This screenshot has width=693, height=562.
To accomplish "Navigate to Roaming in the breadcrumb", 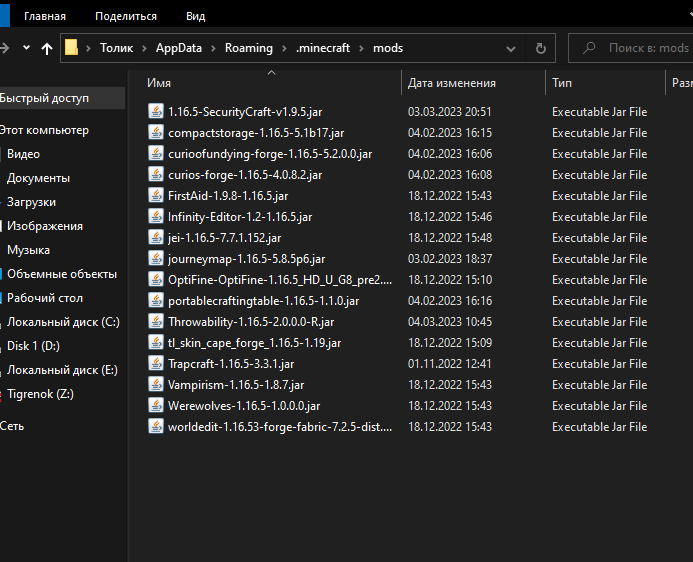I will (x=249, y=48).
